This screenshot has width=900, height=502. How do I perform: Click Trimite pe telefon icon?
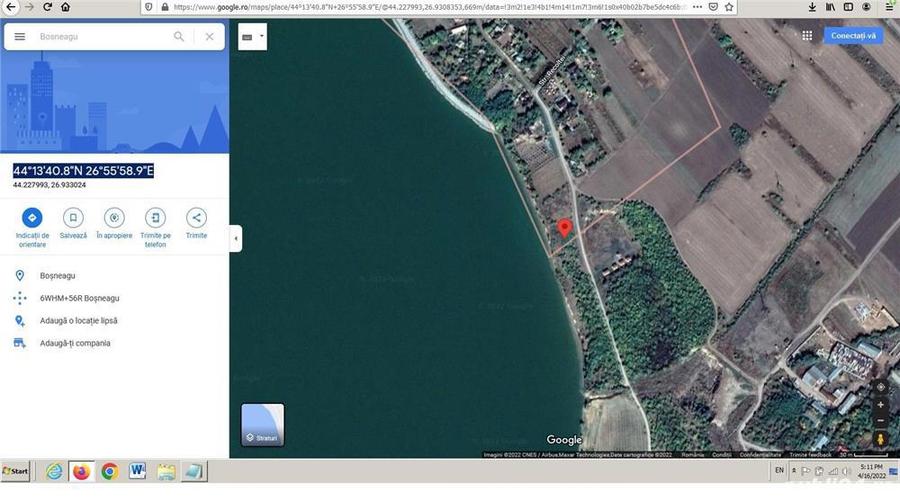coord(155,218)
